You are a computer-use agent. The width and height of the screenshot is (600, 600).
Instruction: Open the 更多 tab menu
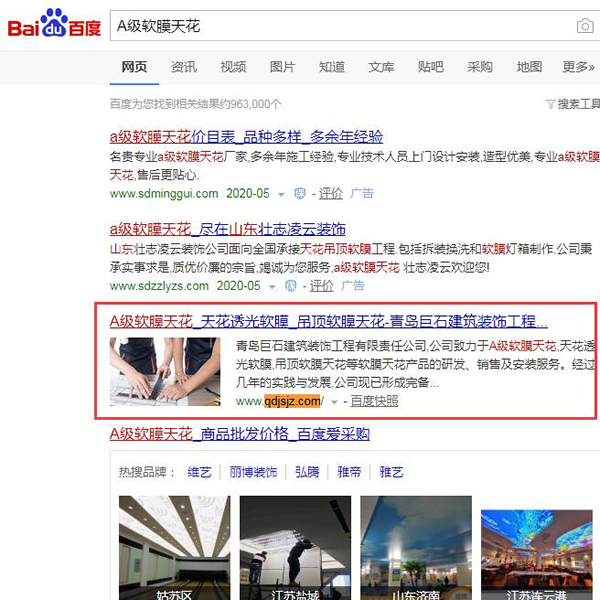coord(578,67)
